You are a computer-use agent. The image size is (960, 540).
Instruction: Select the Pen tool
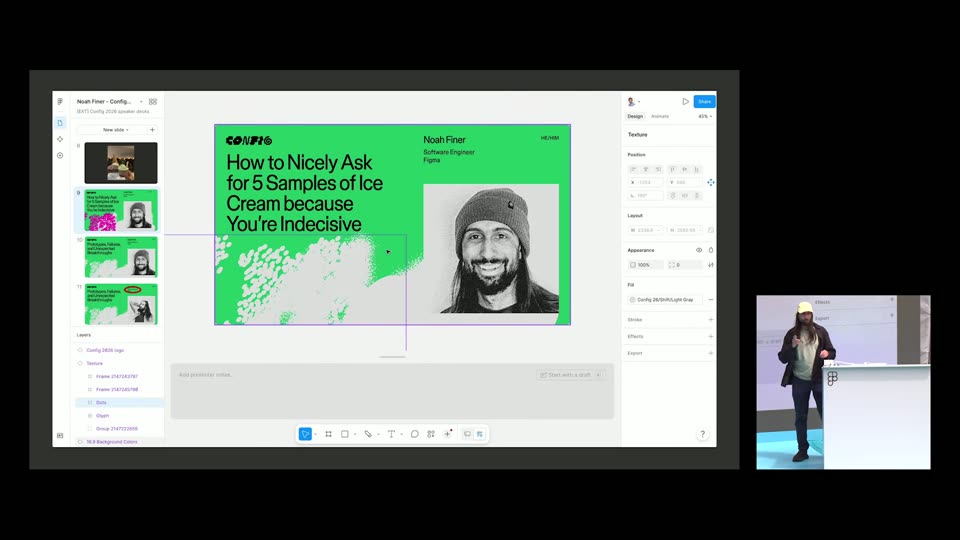click(x=368, y=434)
